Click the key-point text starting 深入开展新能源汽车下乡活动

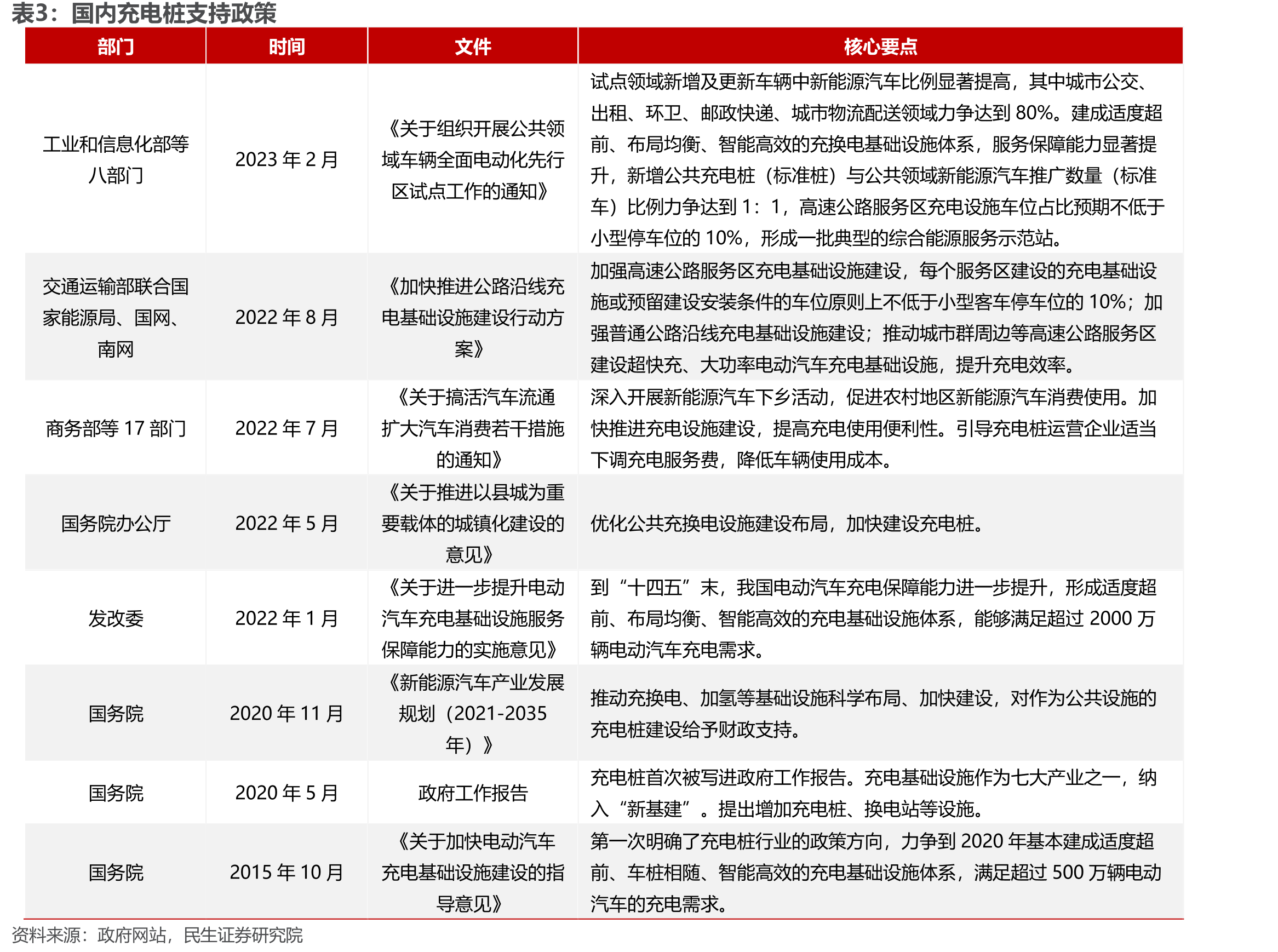point(874,428)
